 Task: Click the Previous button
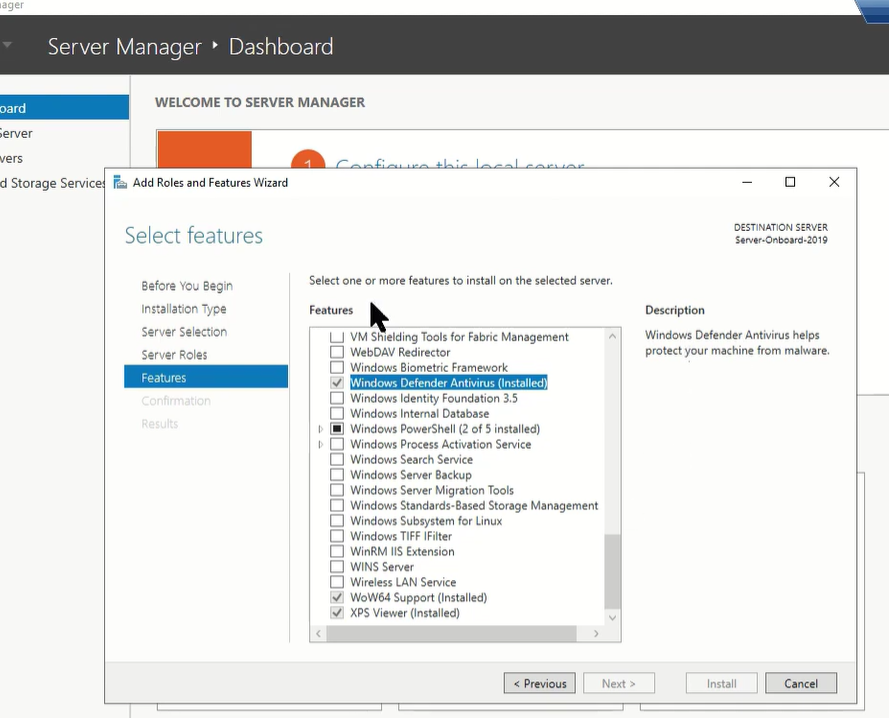tap(539, 683)
